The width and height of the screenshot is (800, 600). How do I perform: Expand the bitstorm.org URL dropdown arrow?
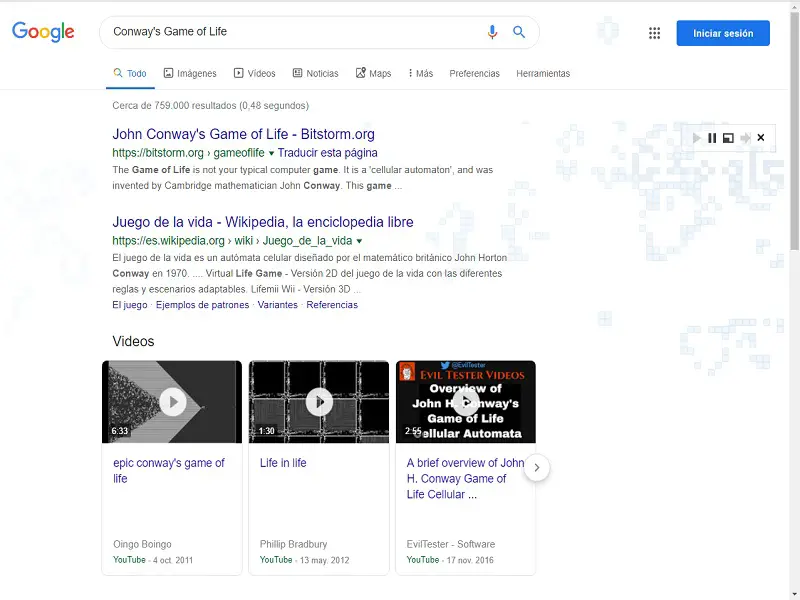[x=271, y=154]
